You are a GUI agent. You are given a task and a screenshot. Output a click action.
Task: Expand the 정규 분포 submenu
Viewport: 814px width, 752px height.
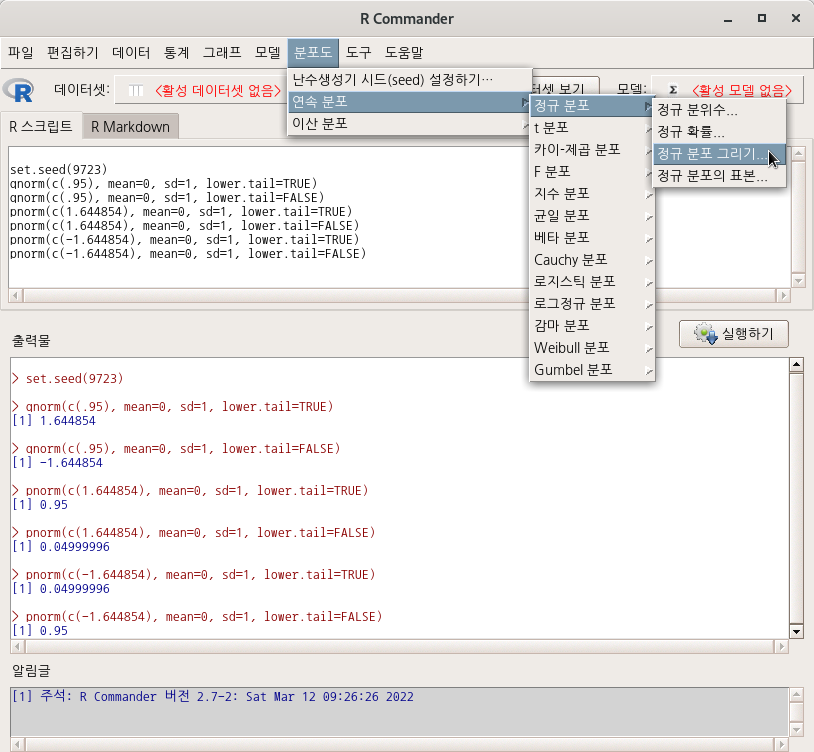click(x=592, y=106)
